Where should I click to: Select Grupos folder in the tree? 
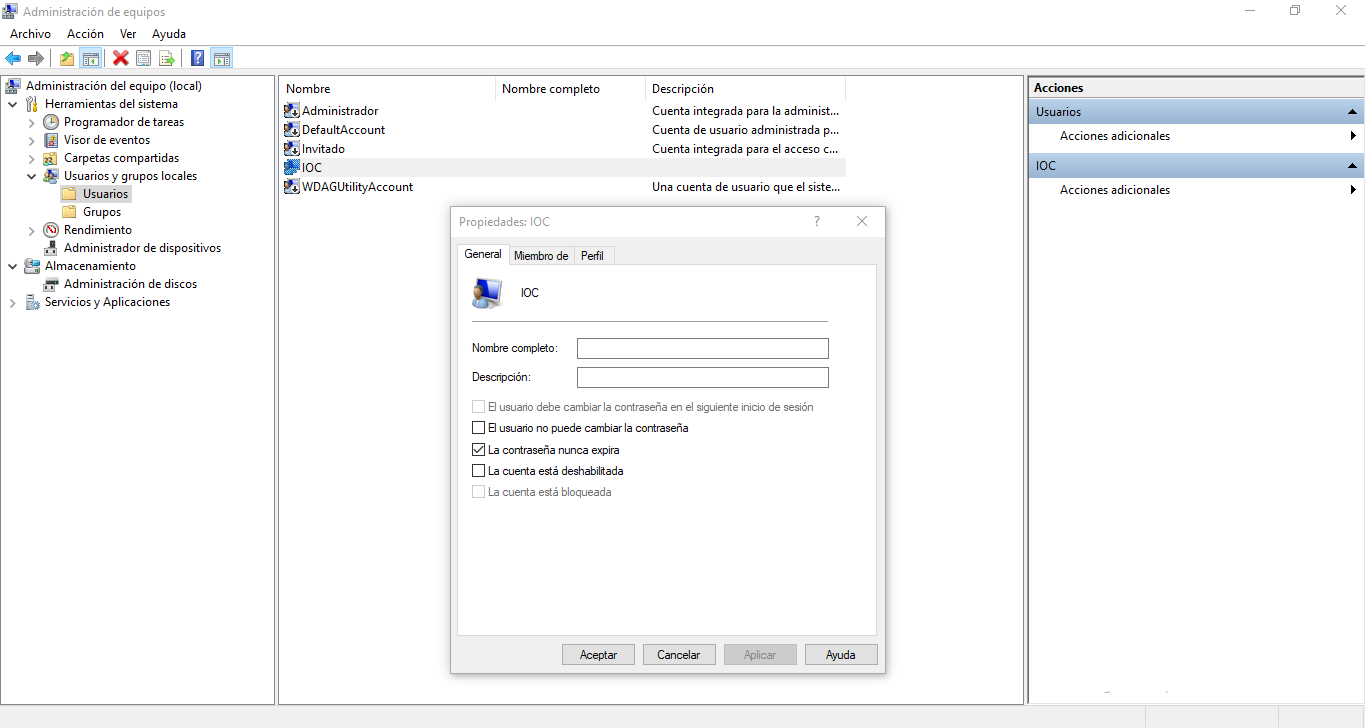102,212
